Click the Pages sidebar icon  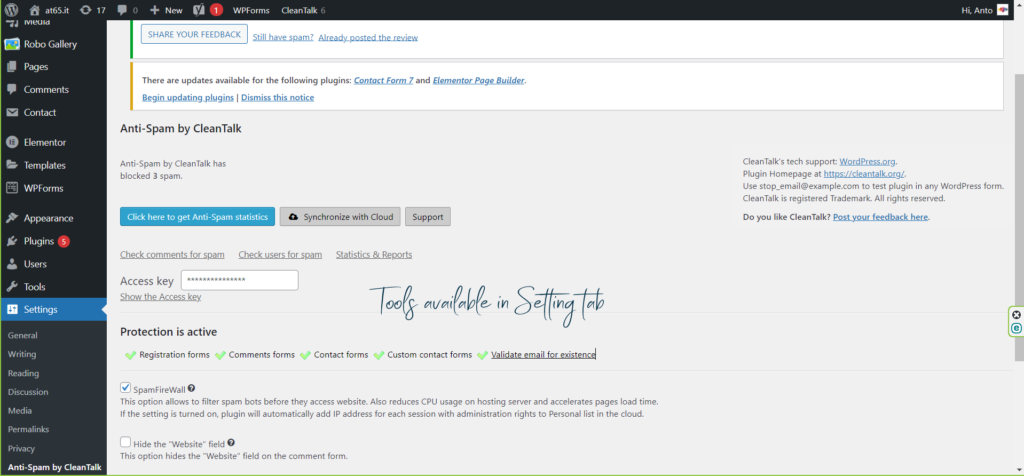coord(11,67)
